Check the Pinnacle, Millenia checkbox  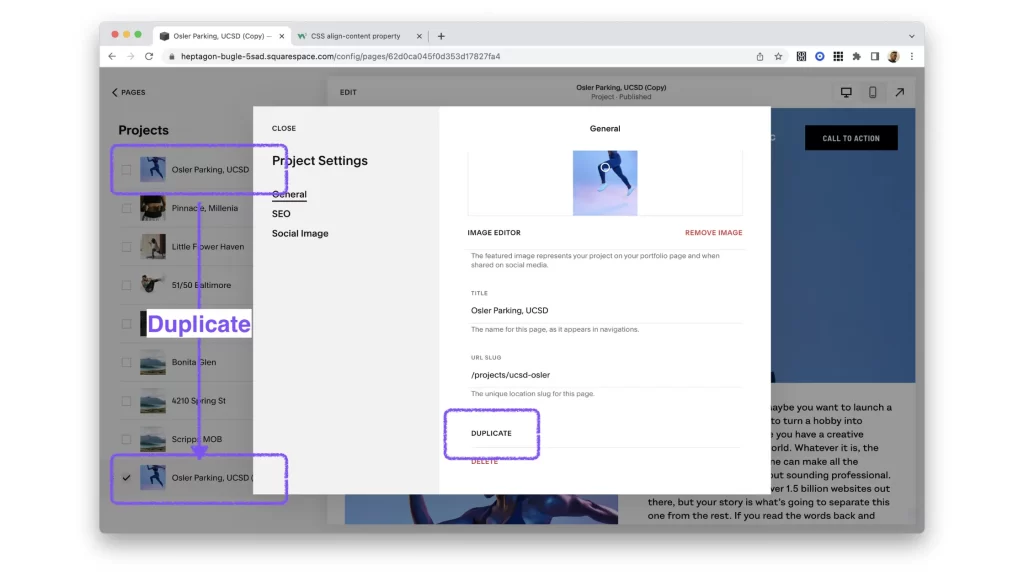[x=126, y=208]
